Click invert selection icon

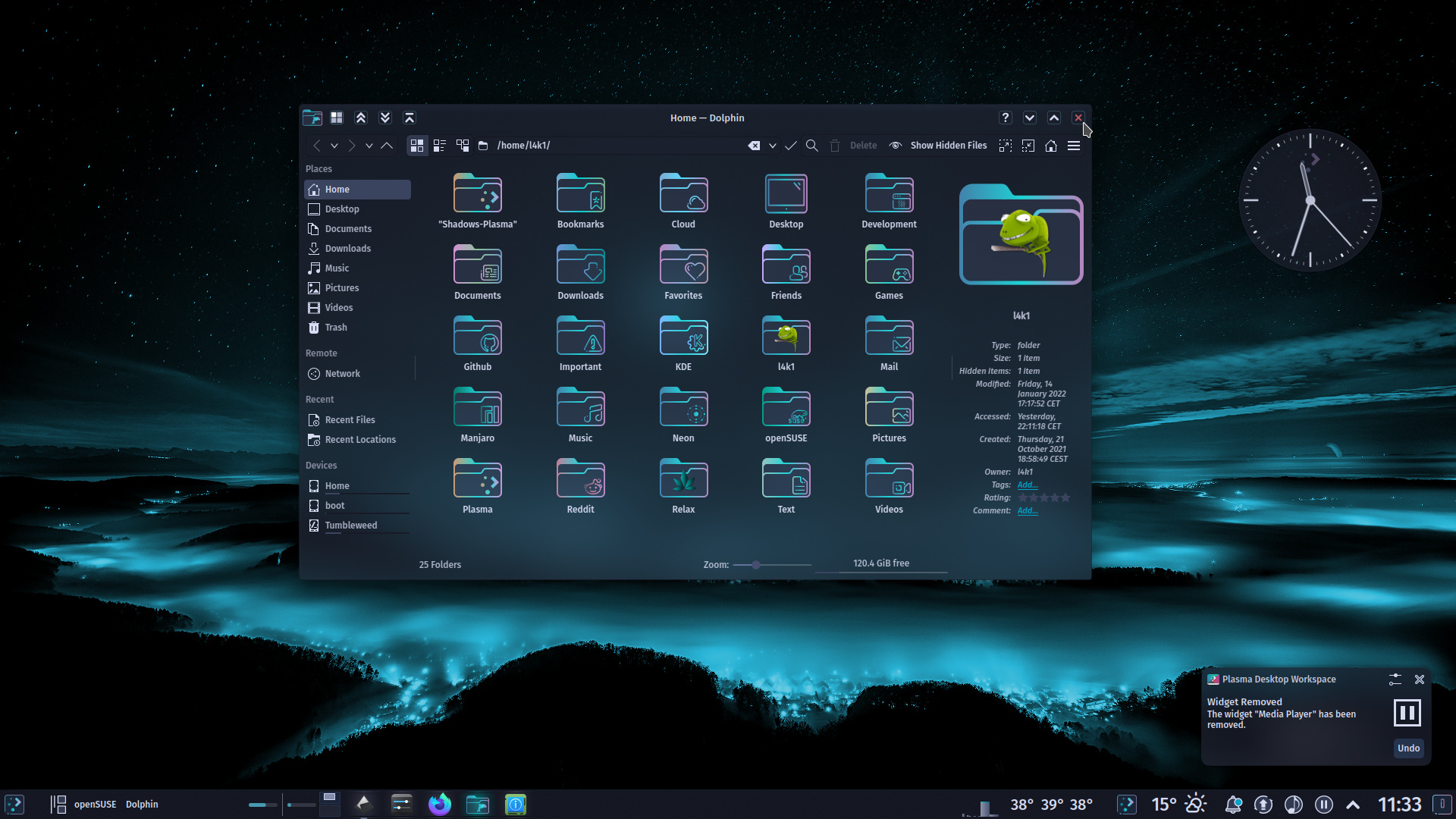coord(1028,146)
